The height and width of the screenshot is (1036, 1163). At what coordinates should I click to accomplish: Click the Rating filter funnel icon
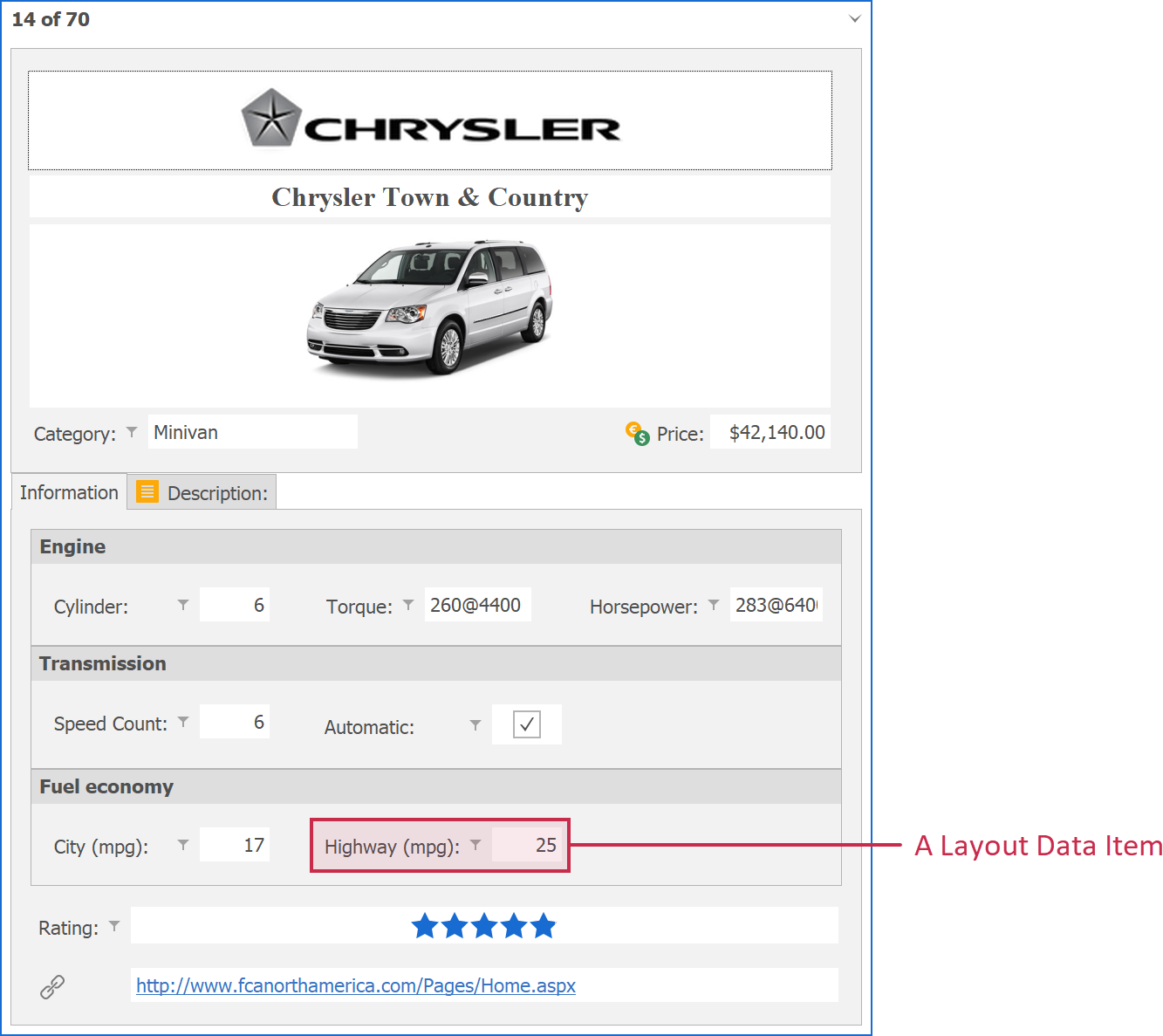114,926
